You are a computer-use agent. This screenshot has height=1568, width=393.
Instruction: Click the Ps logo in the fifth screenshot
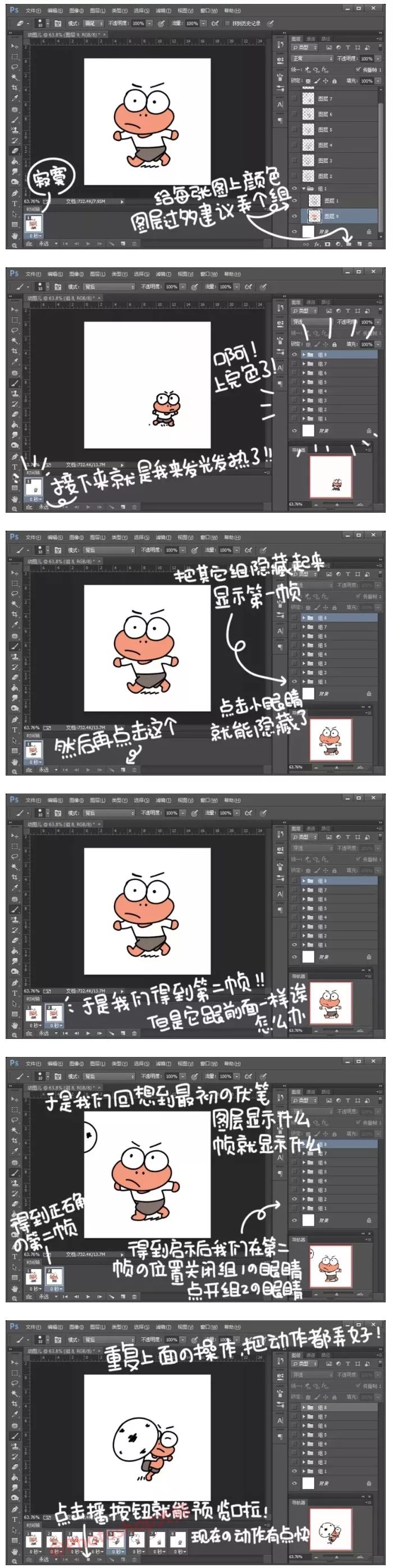click(14, 1063)
